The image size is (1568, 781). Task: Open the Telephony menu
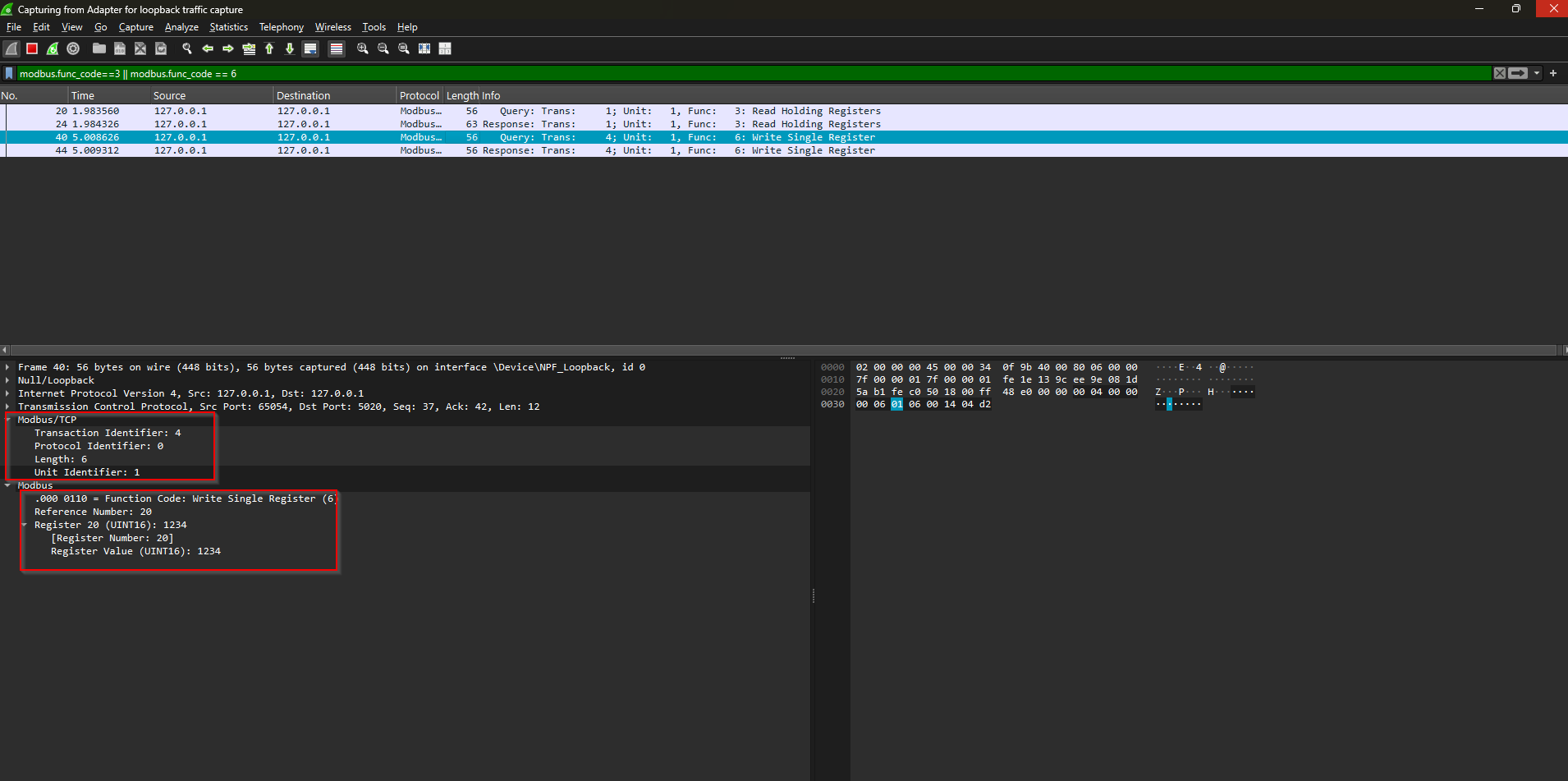282,27
